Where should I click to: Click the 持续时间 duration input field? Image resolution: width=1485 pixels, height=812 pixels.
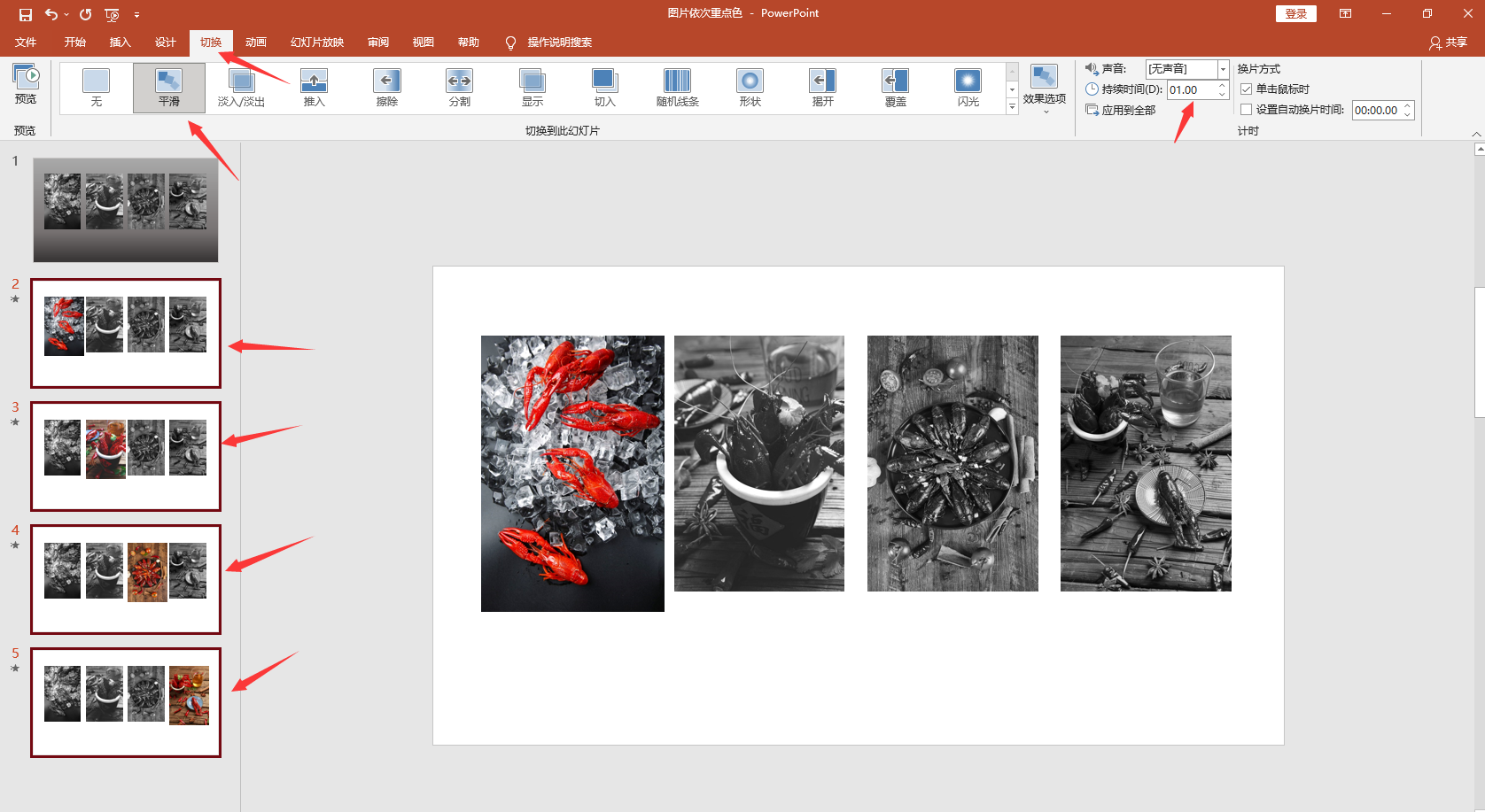(x=1192, y=89)
